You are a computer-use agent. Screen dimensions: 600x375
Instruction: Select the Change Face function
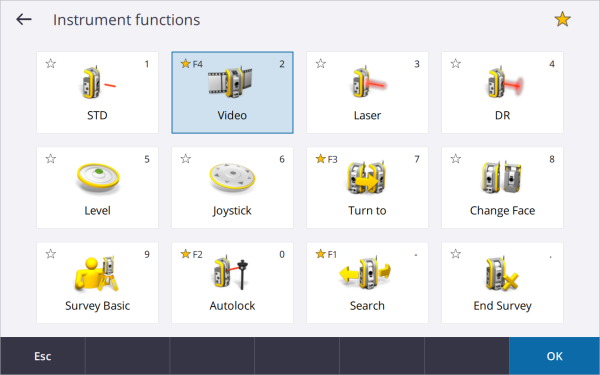tap(502, 188)
